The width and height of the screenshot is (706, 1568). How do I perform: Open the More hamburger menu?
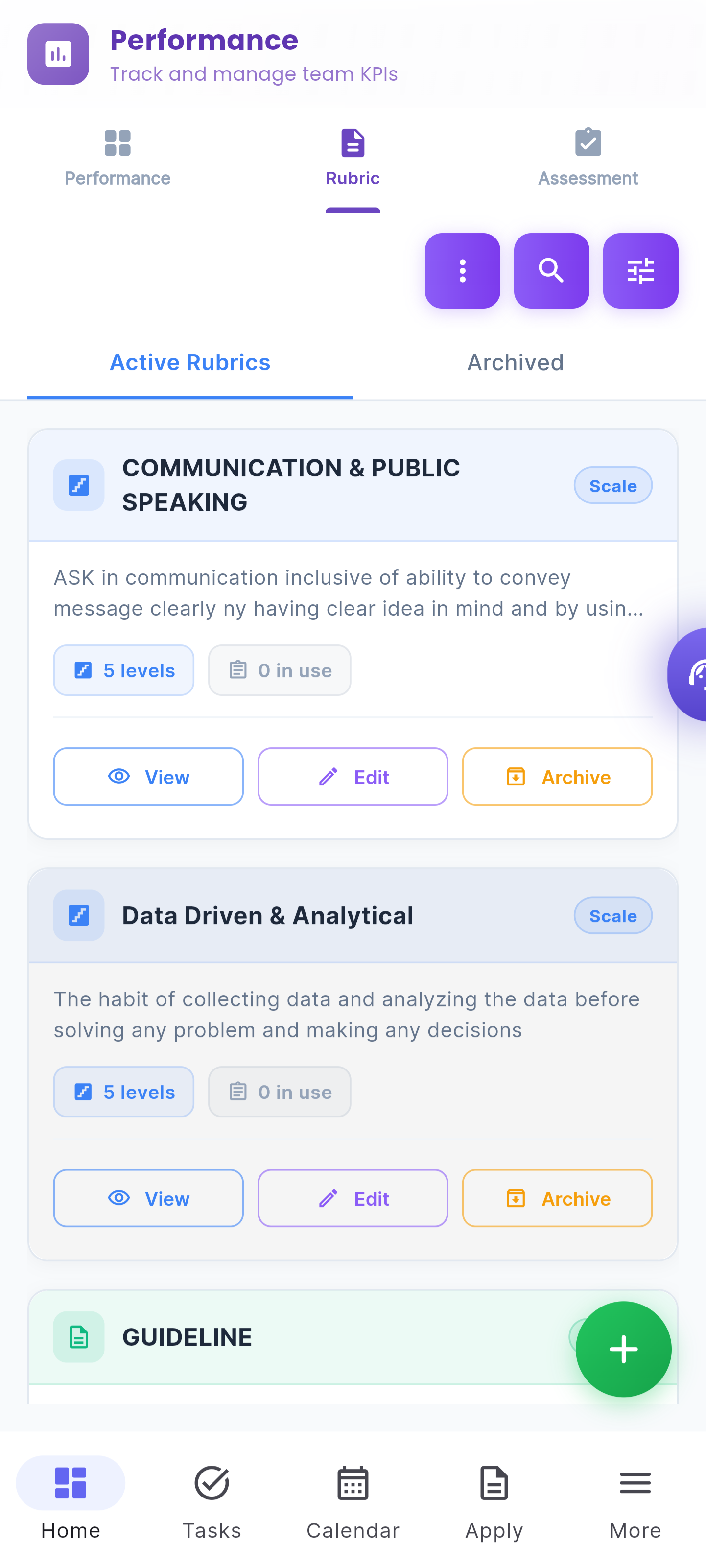click(x=635, y=1503)
